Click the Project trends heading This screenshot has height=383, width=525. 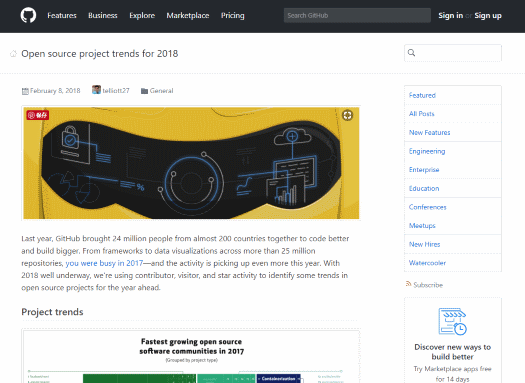click(x=52, y=312)
